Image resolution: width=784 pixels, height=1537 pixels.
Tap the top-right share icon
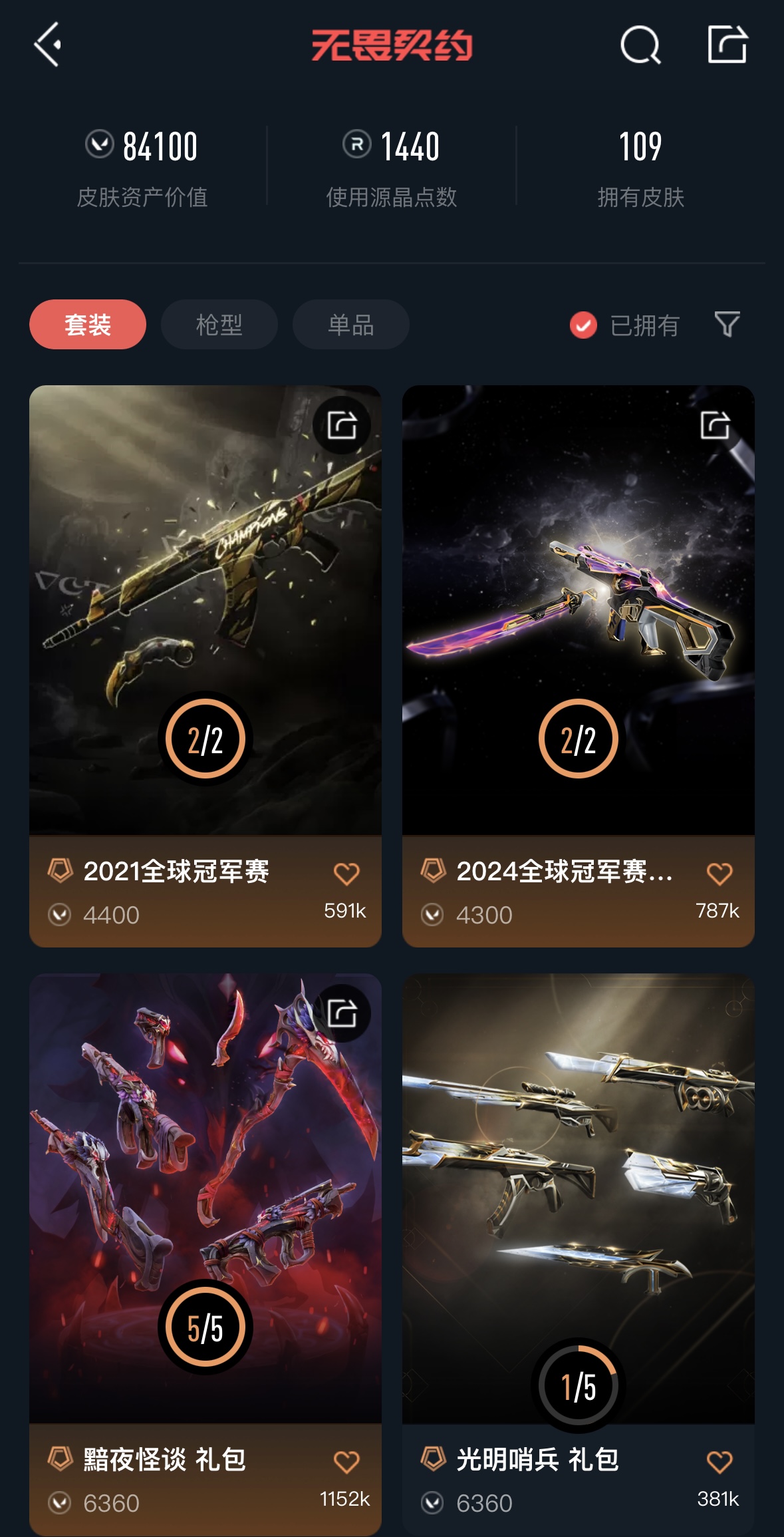point(727,45)
